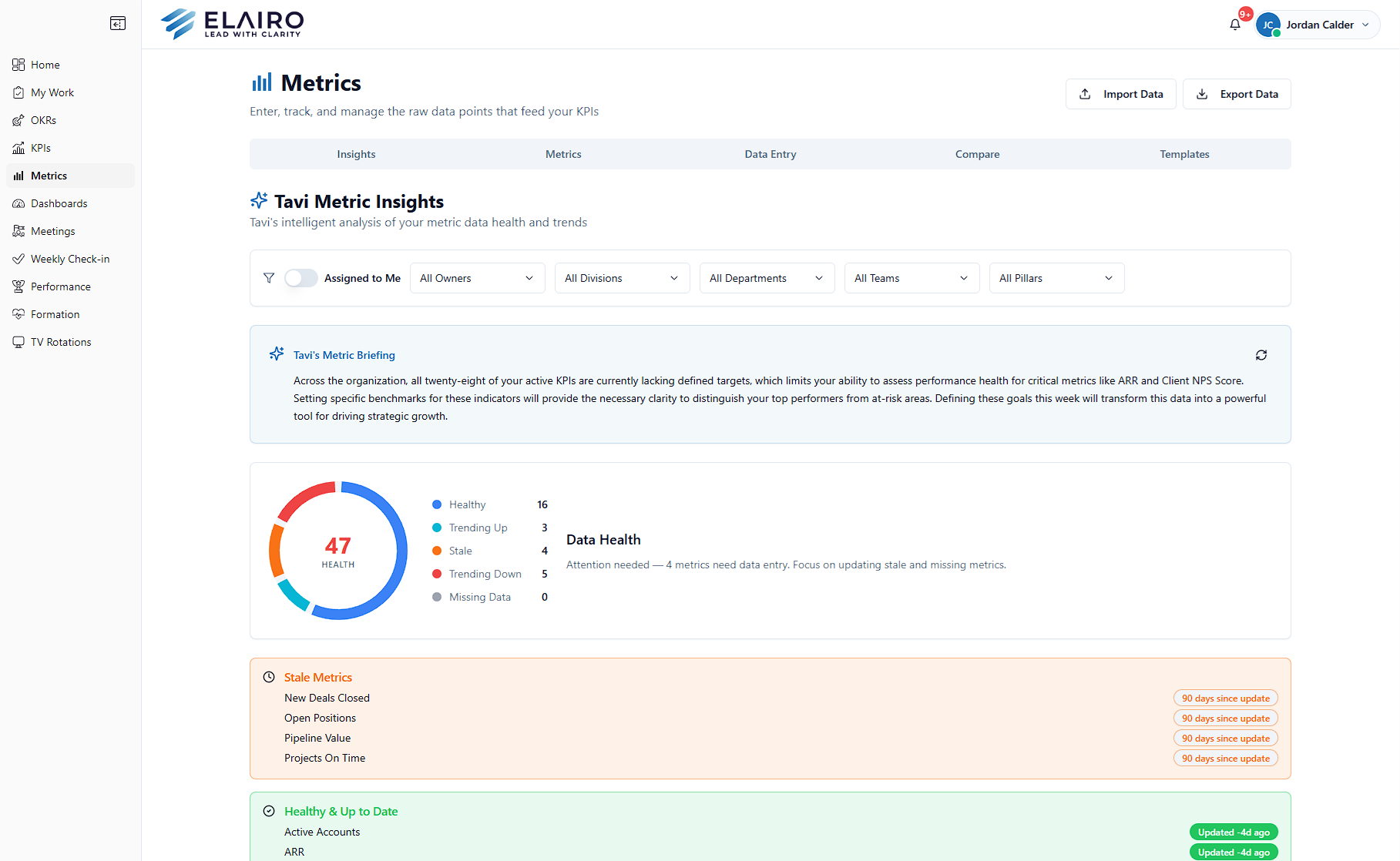
Task: Click the Stale Metrics clock icon
Action: [269, 677]
